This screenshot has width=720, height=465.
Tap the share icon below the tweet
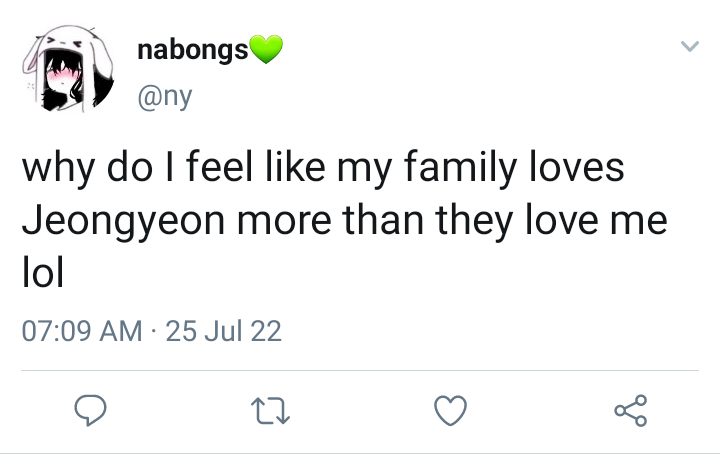pyautogui.click(x=631, y=410)
